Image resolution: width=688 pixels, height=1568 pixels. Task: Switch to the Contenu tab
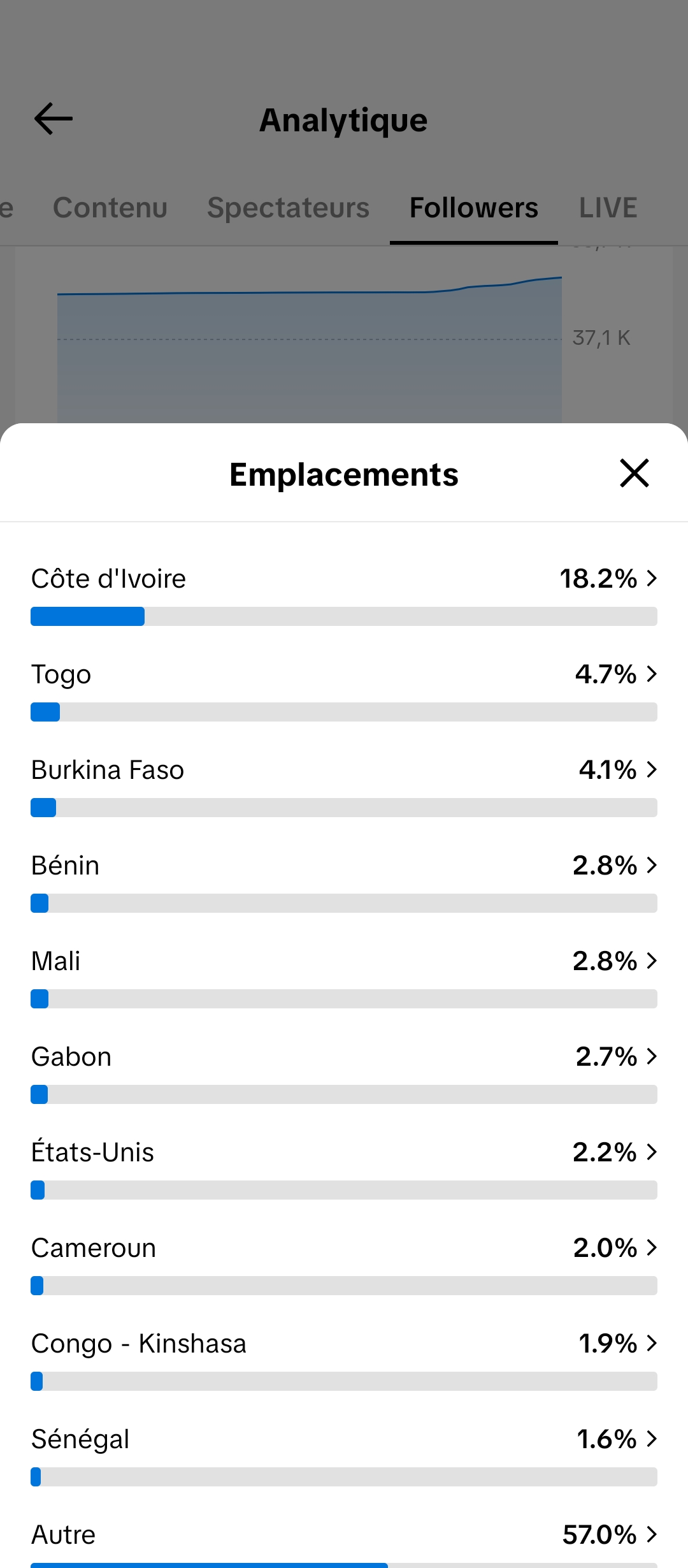(x=110, y=208)
